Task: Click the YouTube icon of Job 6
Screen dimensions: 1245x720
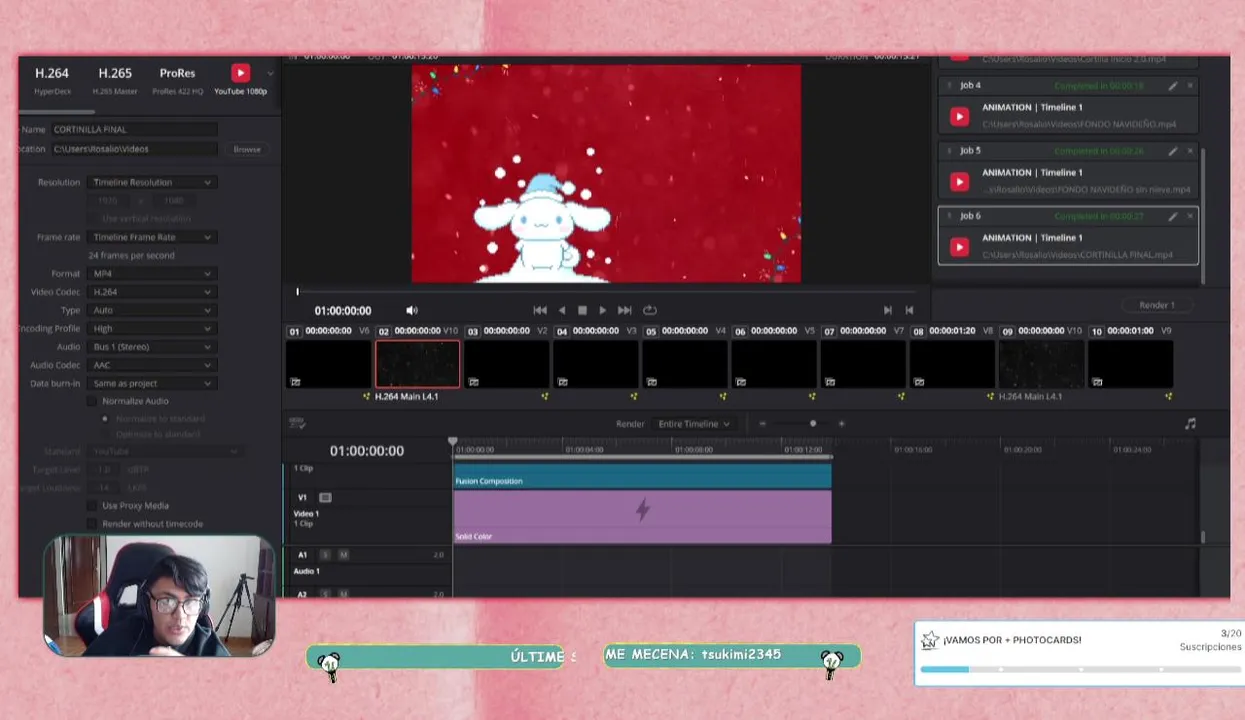Action: click(959, 247)
